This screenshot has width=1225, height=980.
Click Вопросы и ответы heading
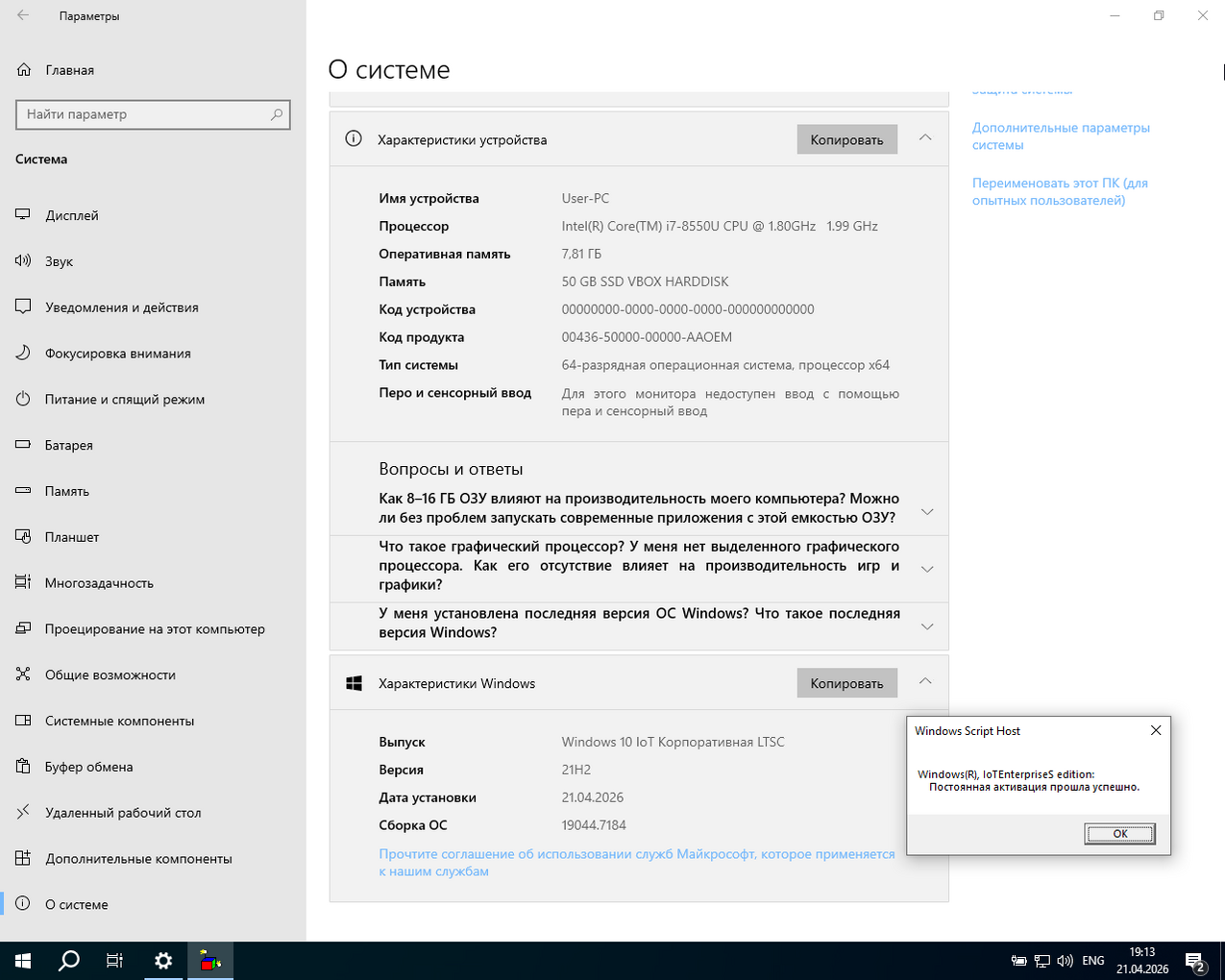pyautogui.click(x=451, y=469)
